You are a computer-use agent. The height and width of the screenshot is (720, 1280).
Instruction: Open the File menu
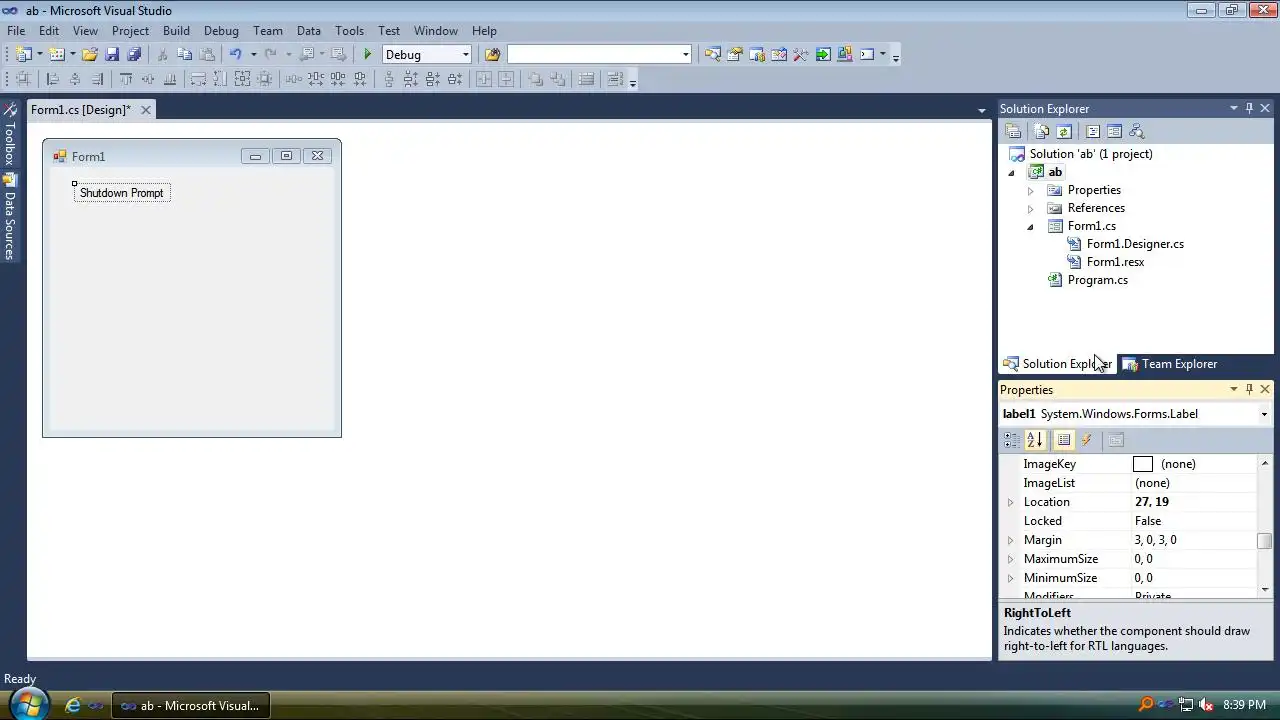click(x=16, y=31)
